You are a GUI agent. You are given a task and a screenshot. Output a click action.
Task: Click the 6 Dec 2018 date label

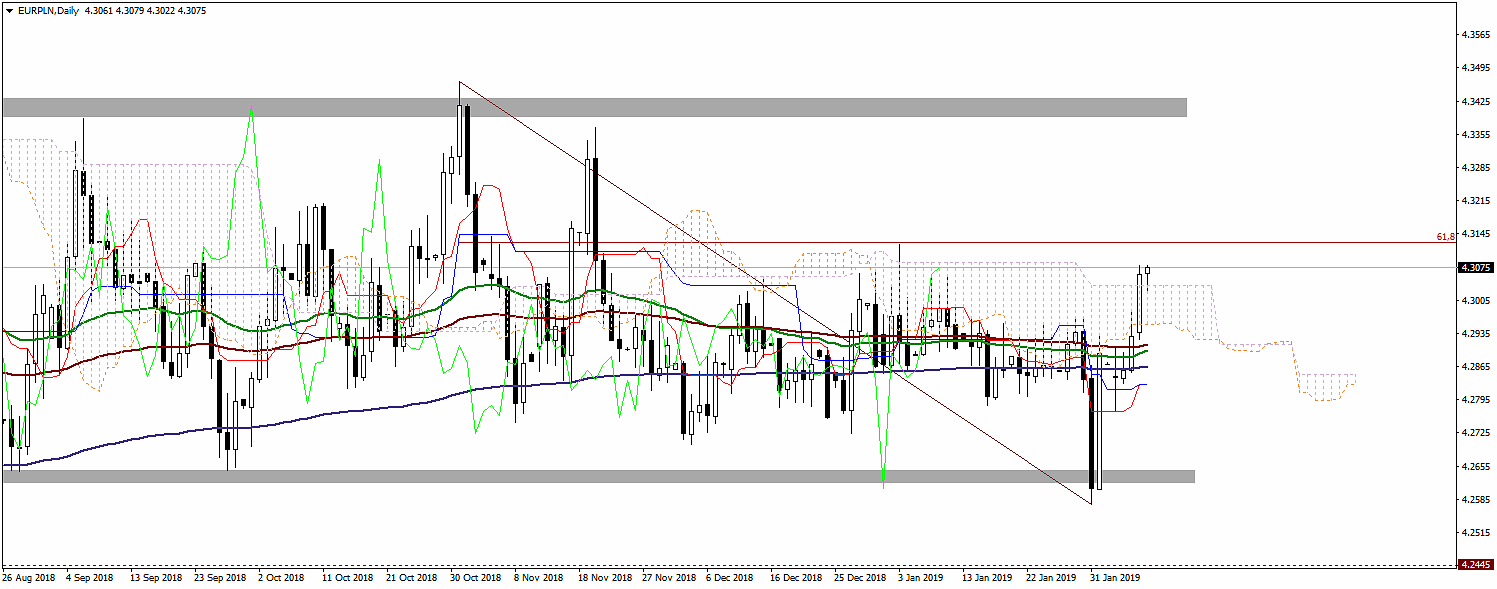(x=730, y=578)
